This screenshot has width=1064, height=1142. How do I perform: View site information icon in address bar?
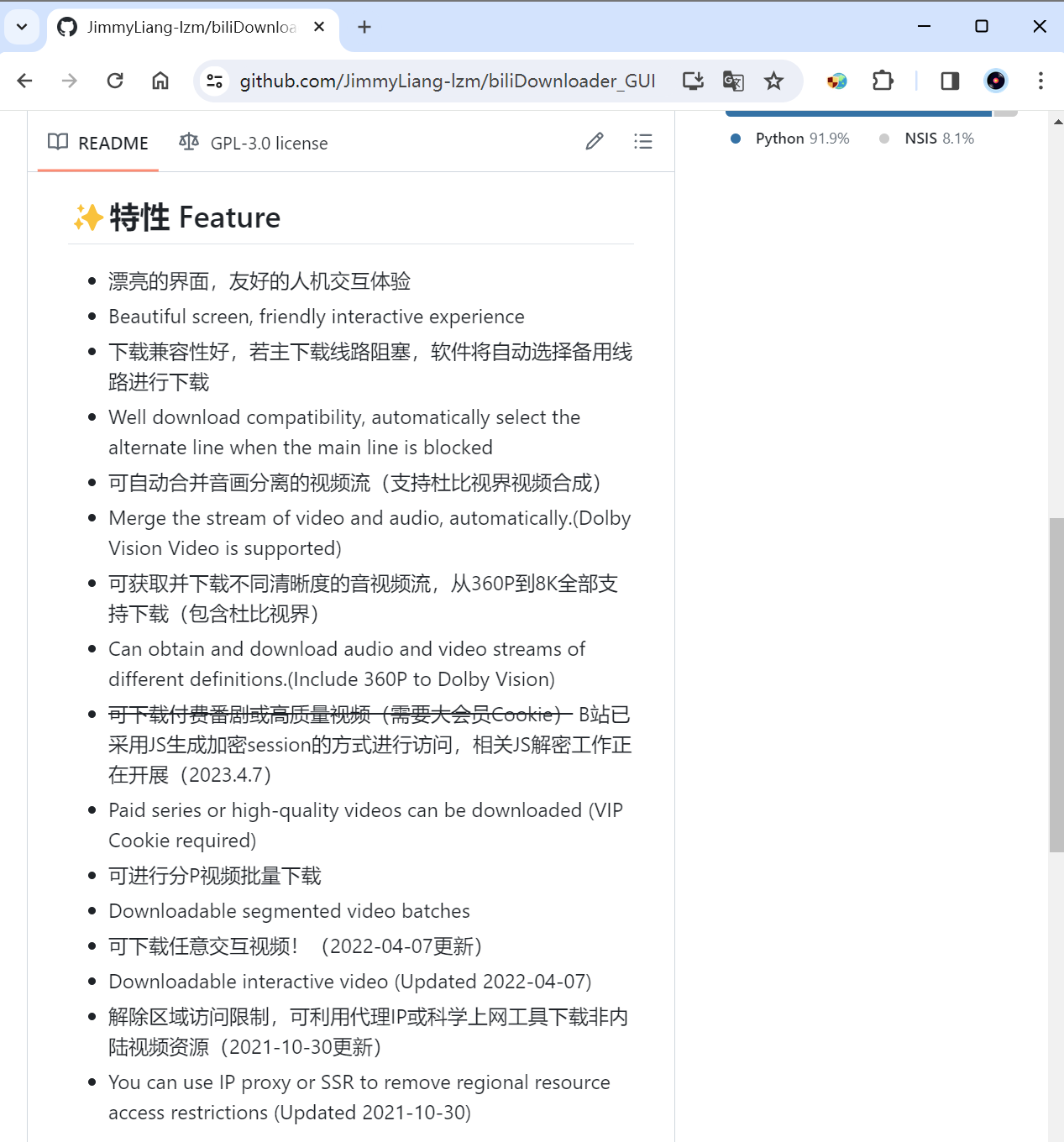(x=215, y=81)
